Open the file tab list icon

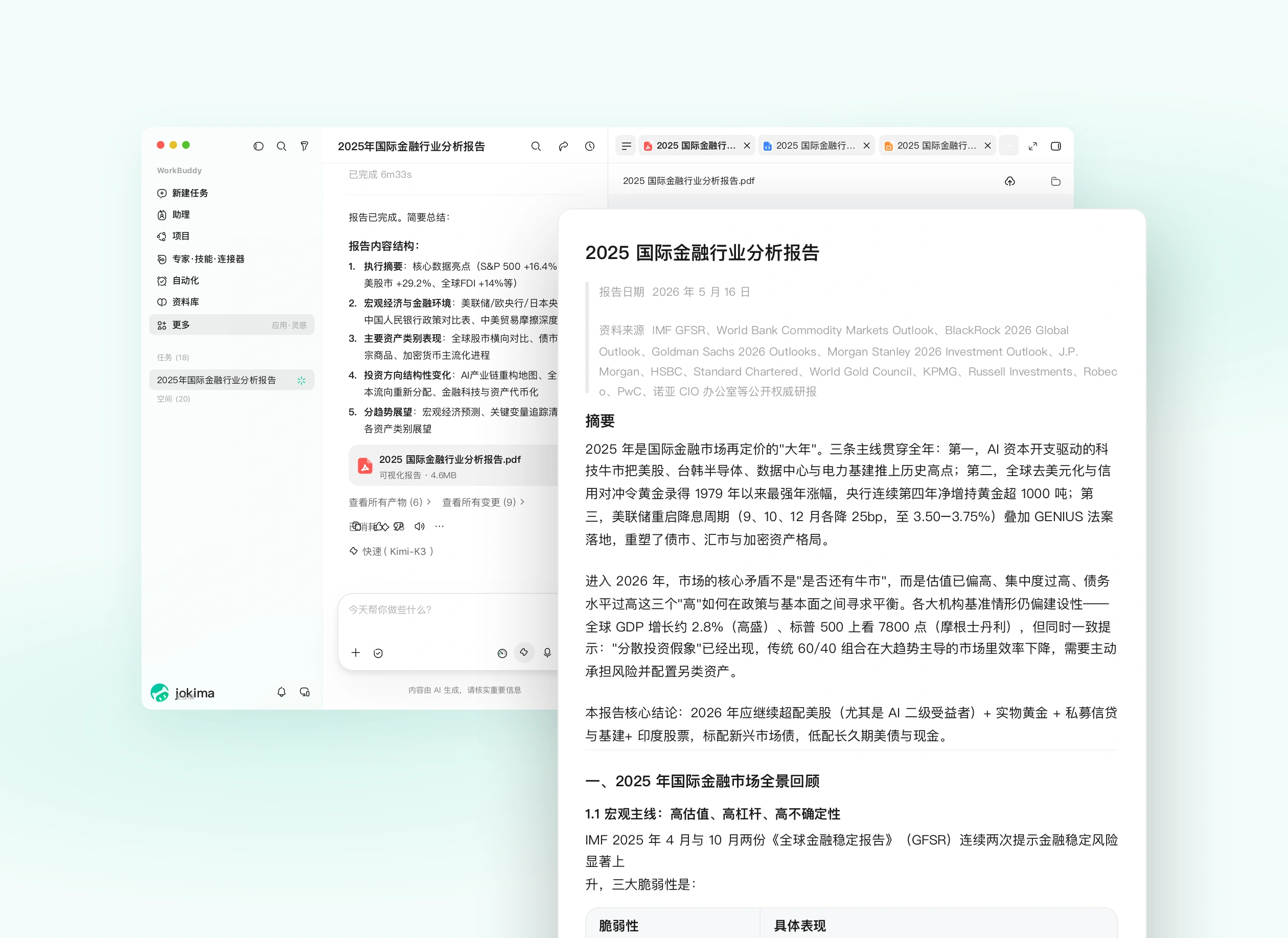point(627,147)
